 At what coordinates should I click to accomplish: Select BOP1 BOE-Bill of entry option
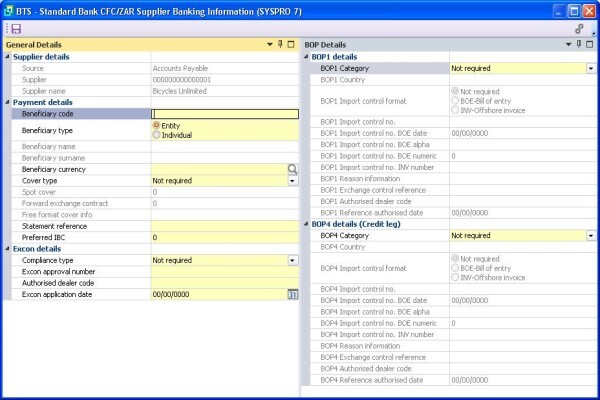455,101
